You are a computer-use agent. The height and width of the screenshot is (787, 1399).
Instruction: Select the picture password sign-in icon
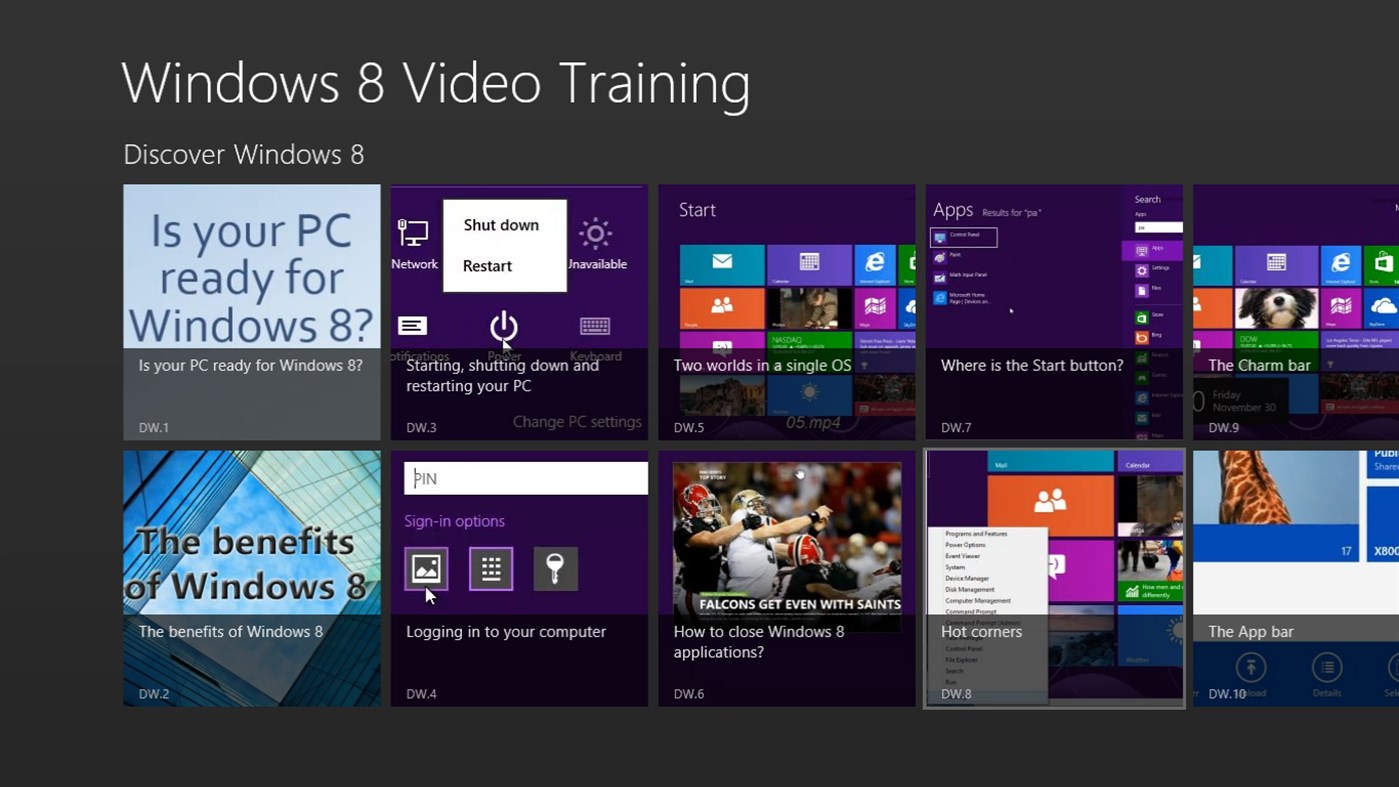point(426,568)
